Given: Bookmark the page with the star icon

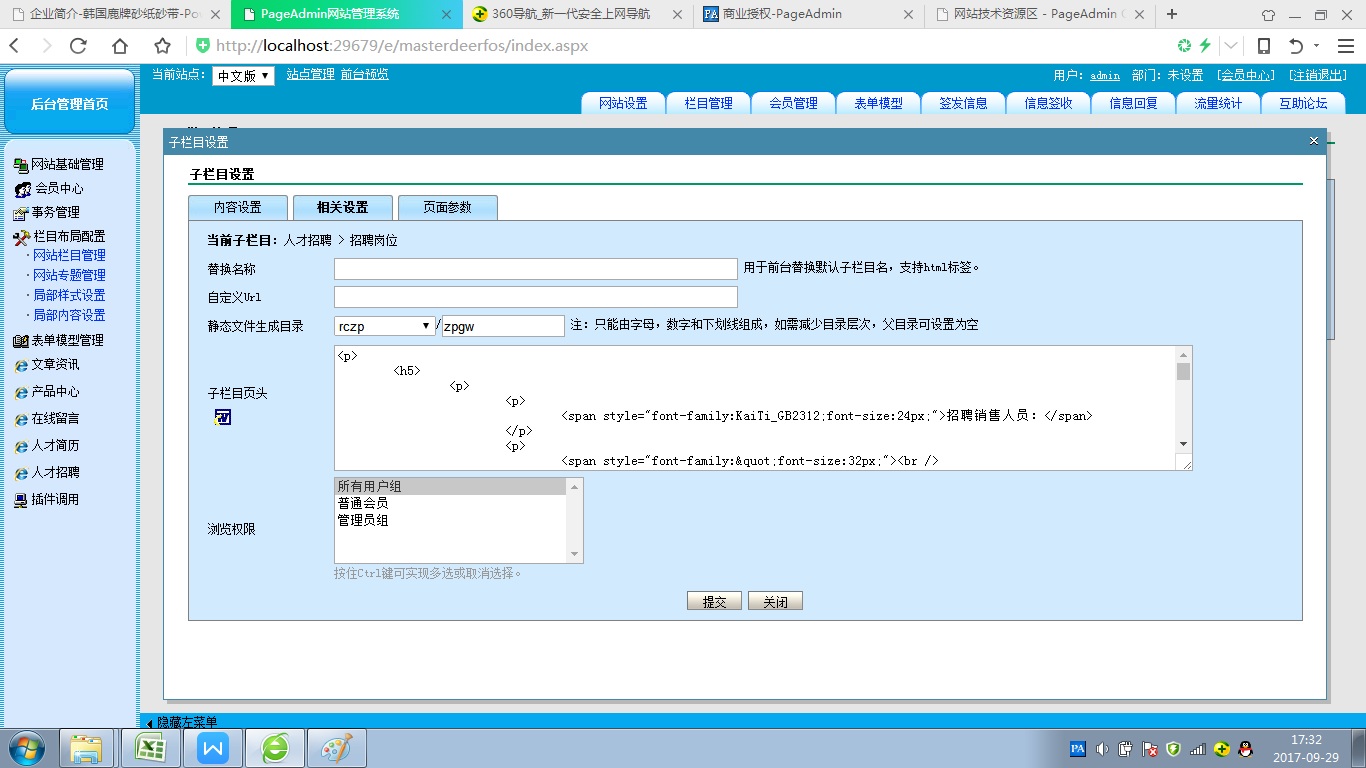Looking at the screenshot, I should pos(162,46).
